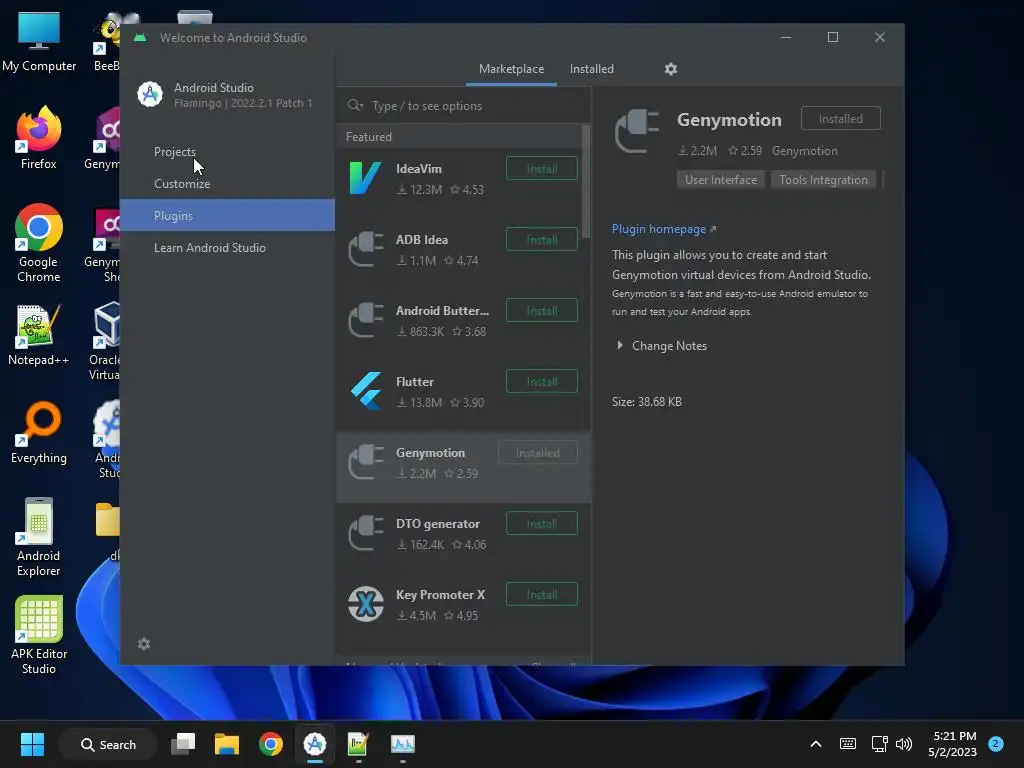Click the Flutter plugin logo
The width and height of the screenshot is (1024, 768).
366,391
